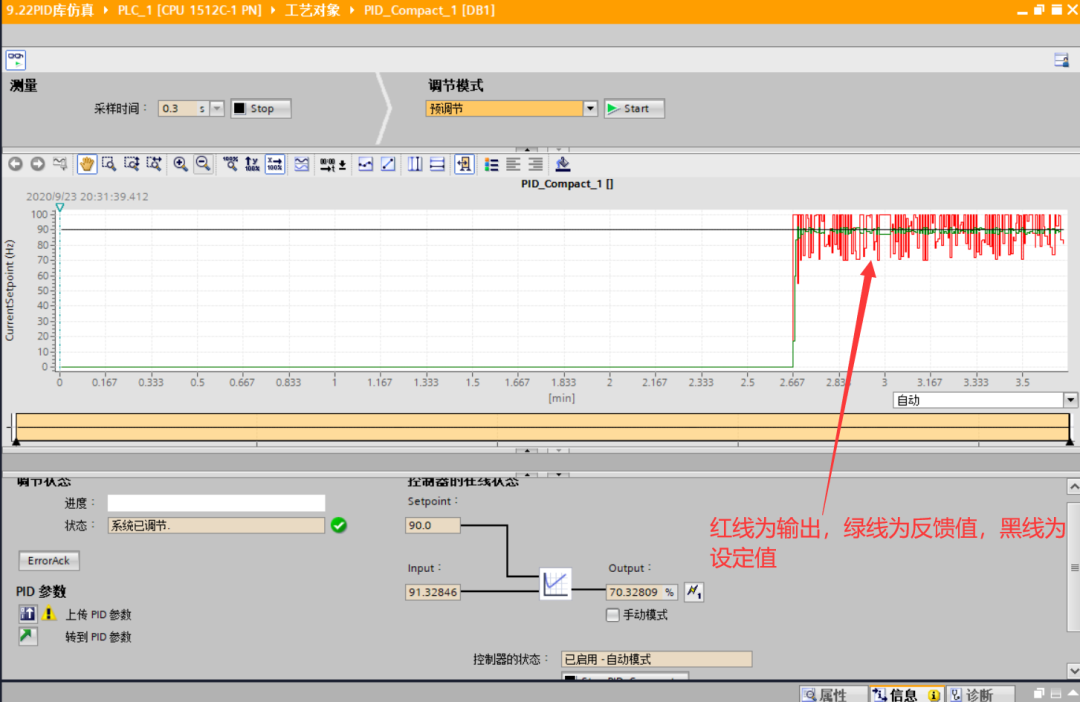Image resolution: width=1080 pixels, height=702 pixels.
Task: Click the 上传 PID 参数 label
Action: pos(98,615)
